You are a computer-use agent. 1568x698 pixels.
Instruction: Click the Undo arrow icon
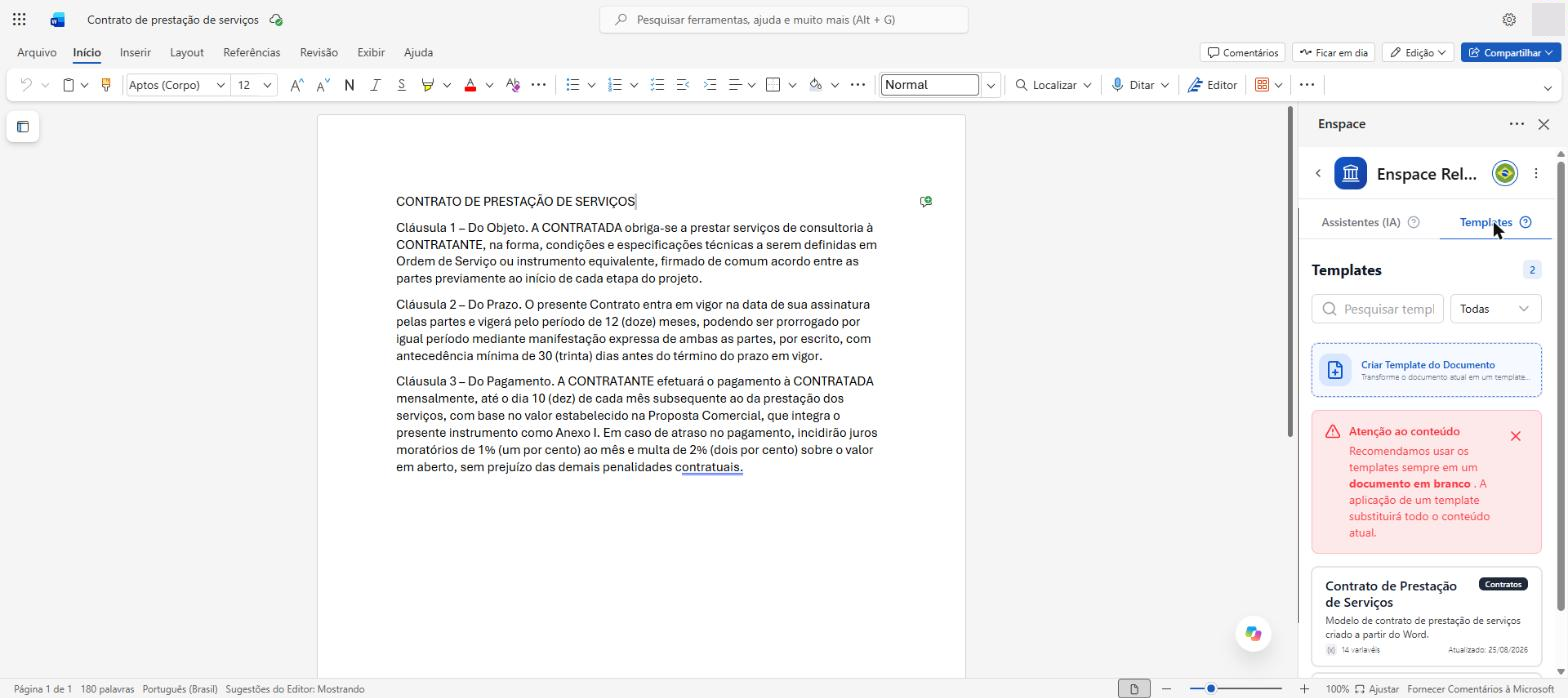click(26, 85)
